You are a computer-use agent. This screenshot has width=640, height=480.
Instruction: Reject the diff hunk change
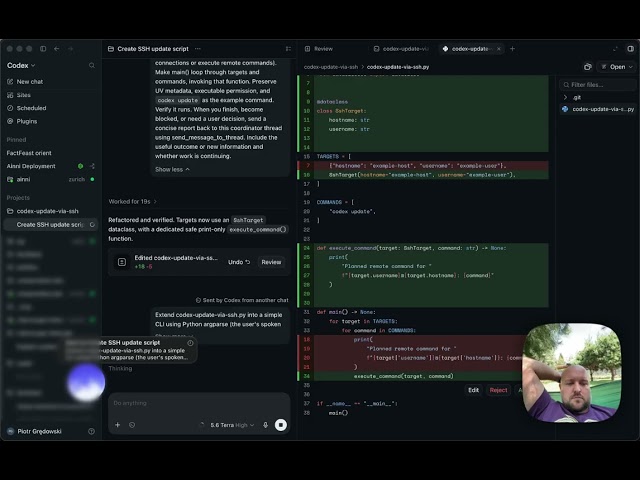(498, 390)
